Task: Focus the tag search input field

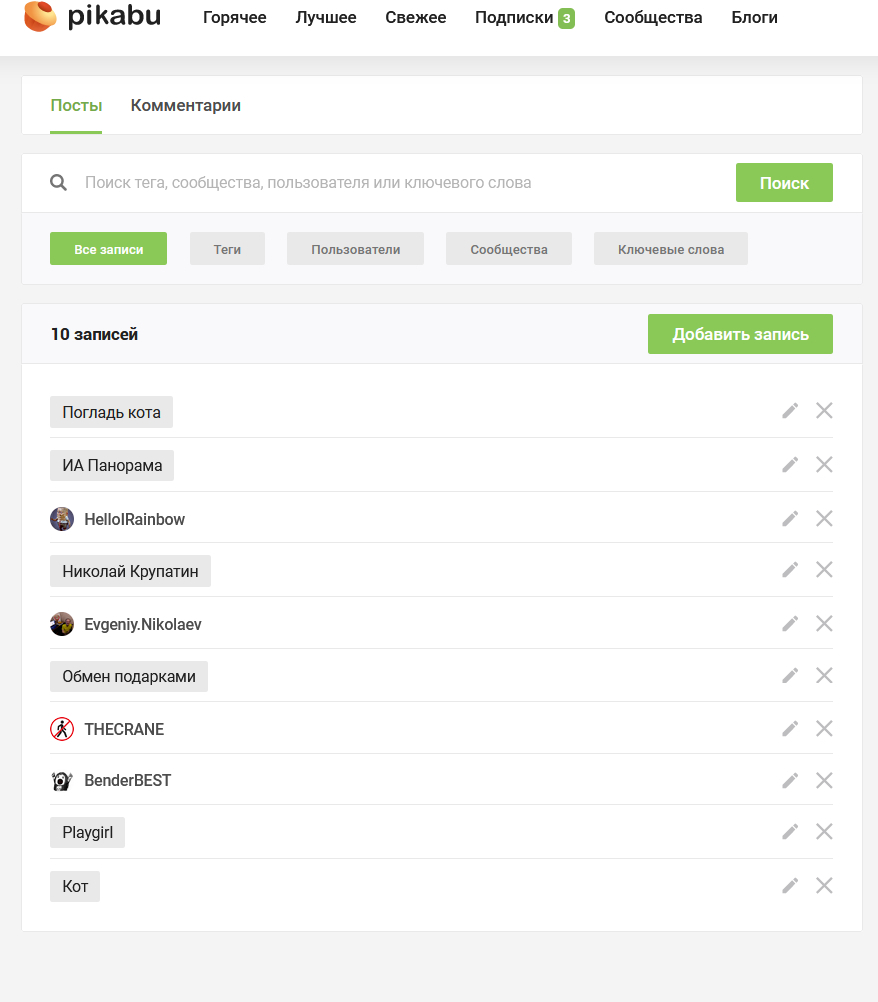Action: point(400,183)
